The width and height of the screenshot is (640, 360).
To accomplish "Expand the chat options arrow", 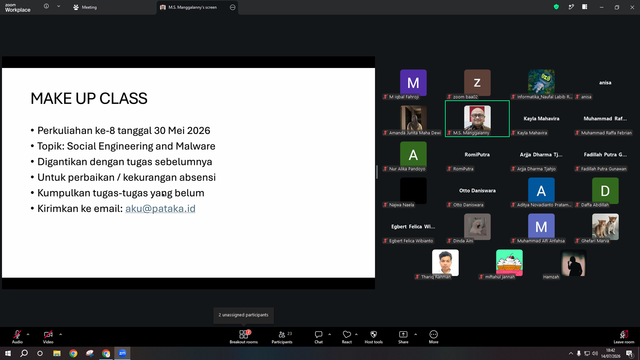I will 329,334.
